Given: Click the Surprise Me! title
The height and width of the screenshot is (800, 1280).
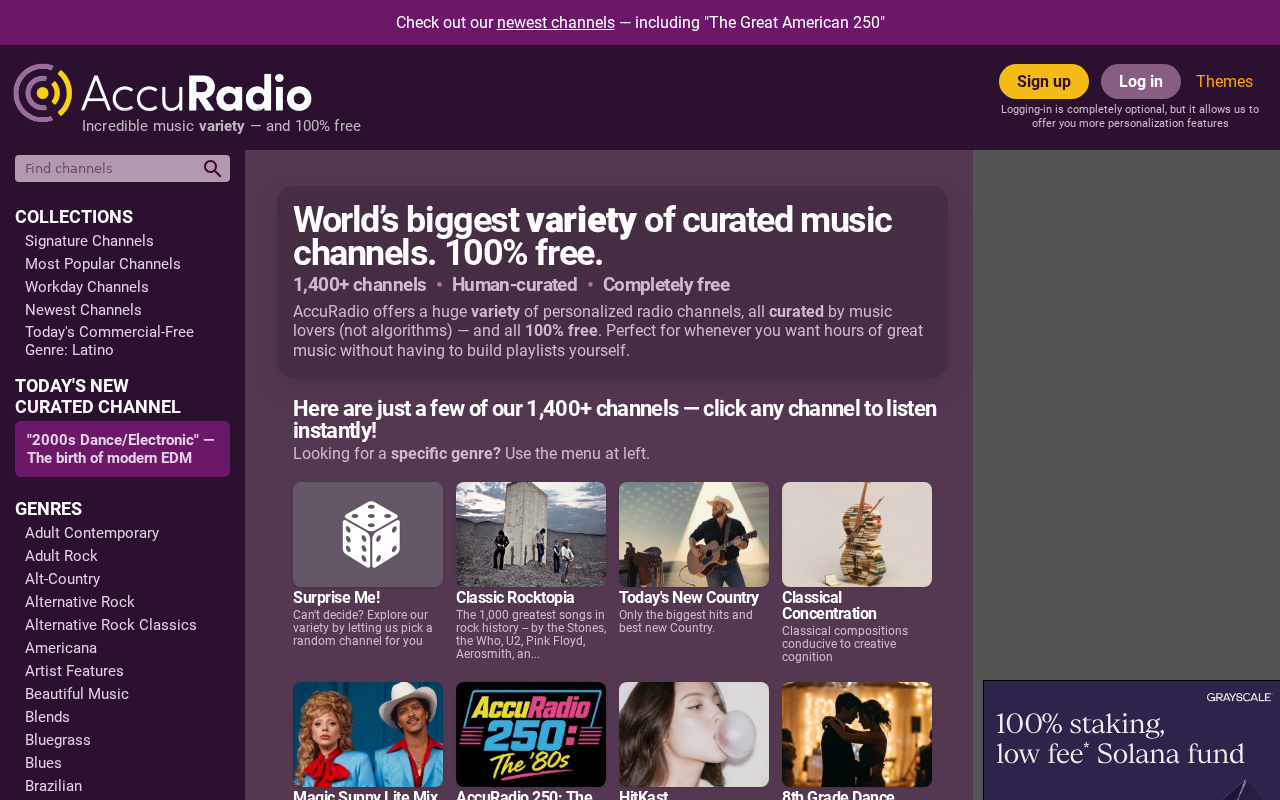Looking at the screenshot, I should 336,598.
